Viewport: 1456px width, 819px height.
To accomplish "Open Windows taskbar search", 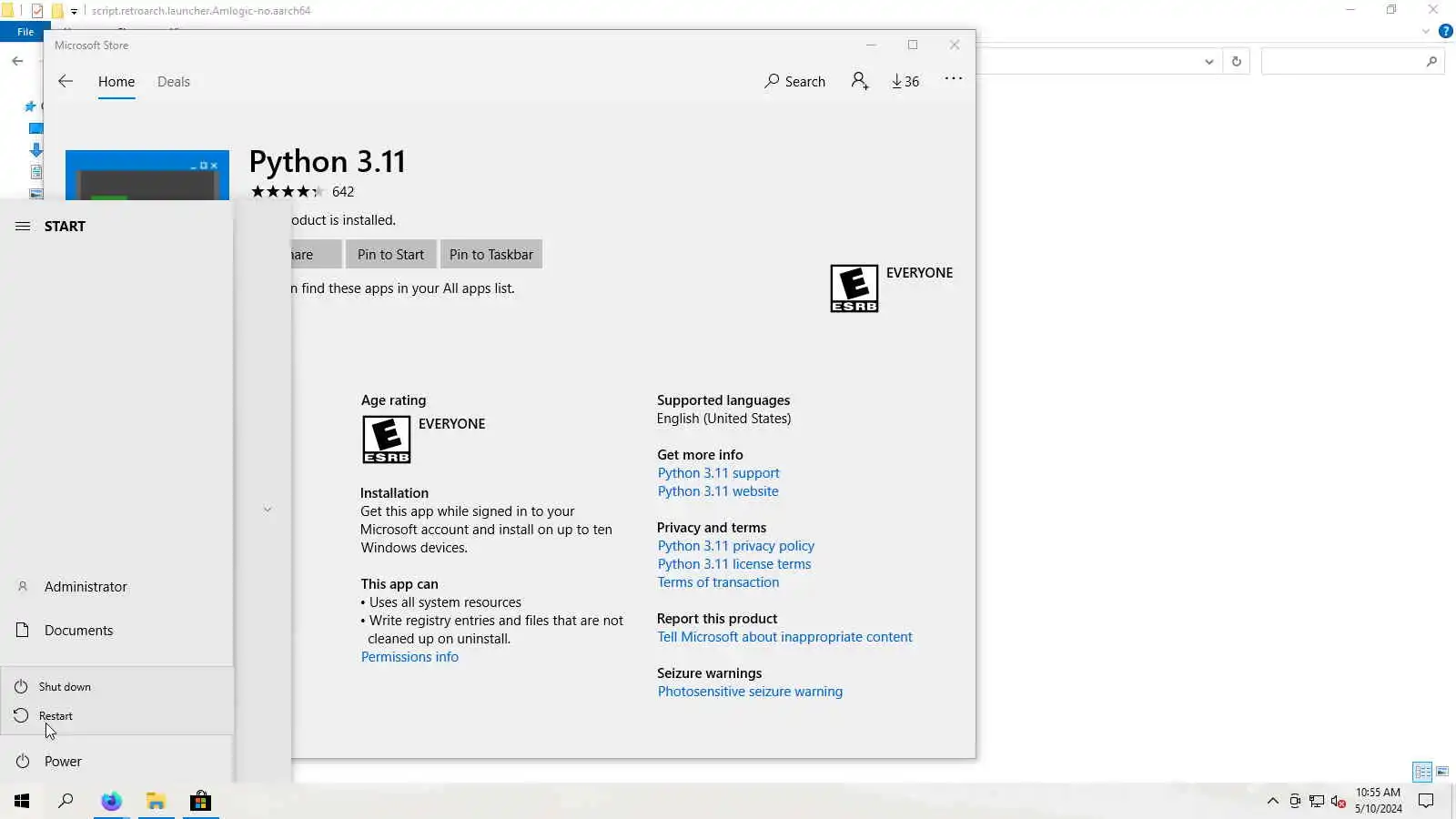I will pyautogui.click(x=66, y=801).
